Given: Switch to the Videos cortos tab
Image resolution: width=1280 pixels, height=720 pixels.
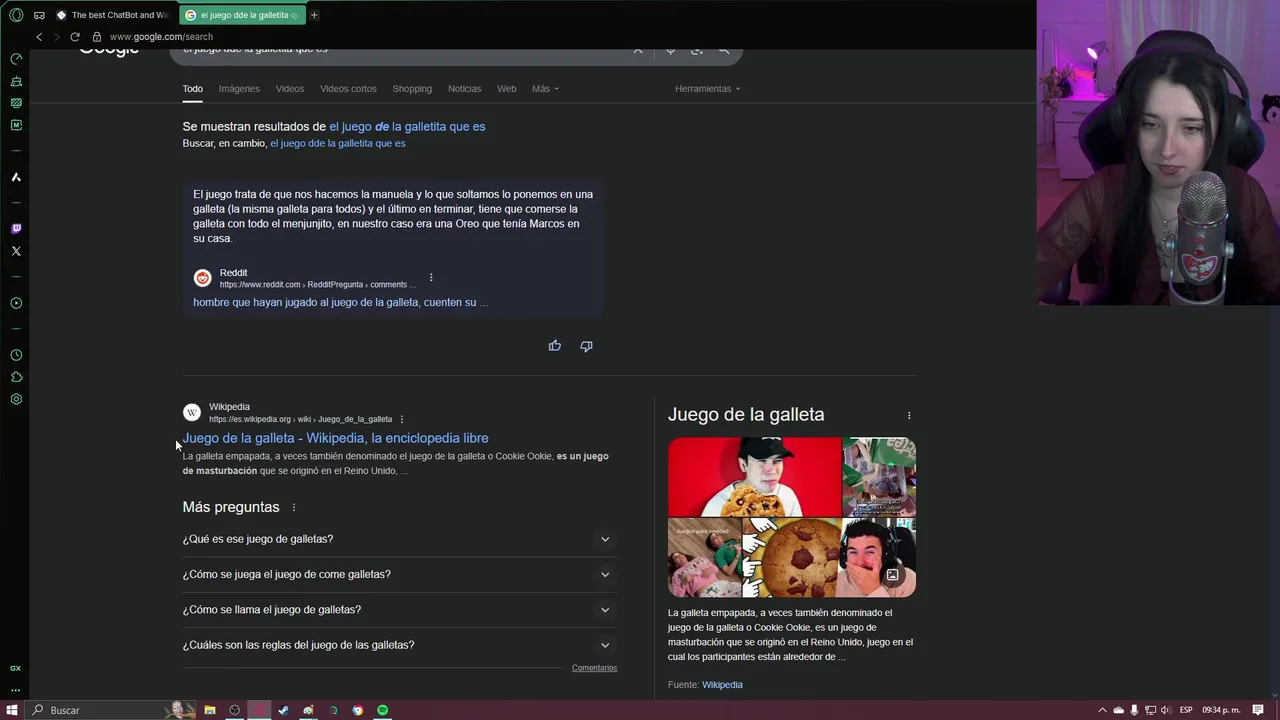Looking at the screenshot, I should pos(348,89).
